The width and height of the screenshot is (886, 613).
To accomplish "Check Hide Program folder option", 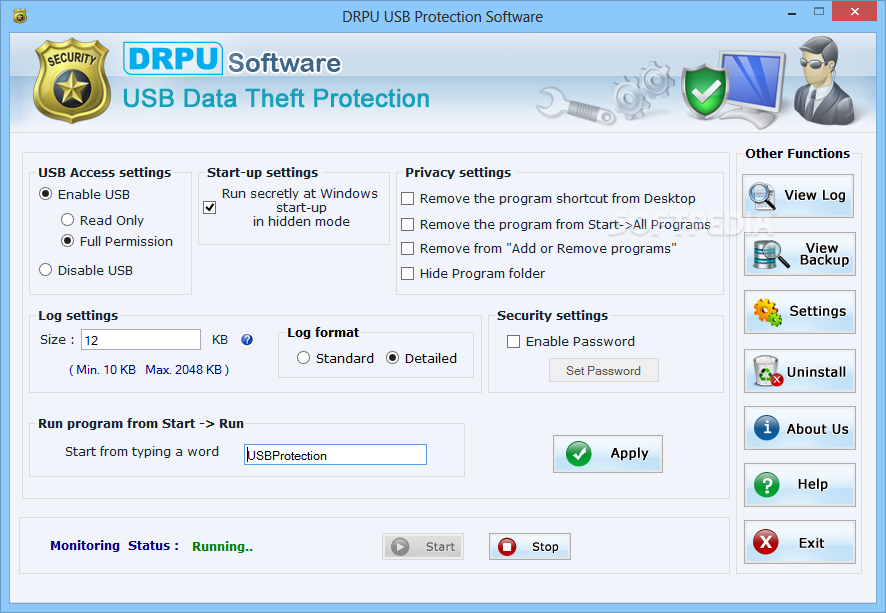I will coord(407,273).
